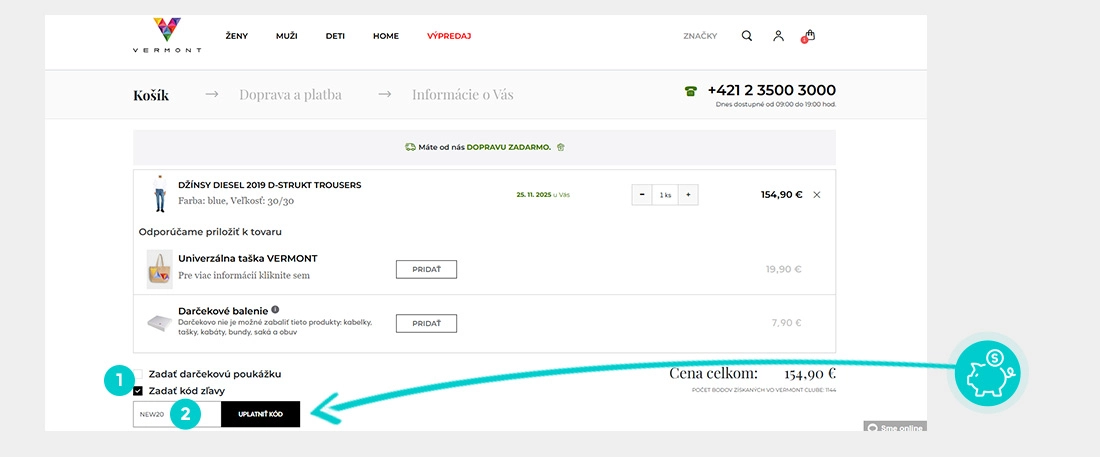Add Univerzálna taška VERMONT with PRIDAŤ
This screenshot has width=1100, height=457.
point(427,269)
